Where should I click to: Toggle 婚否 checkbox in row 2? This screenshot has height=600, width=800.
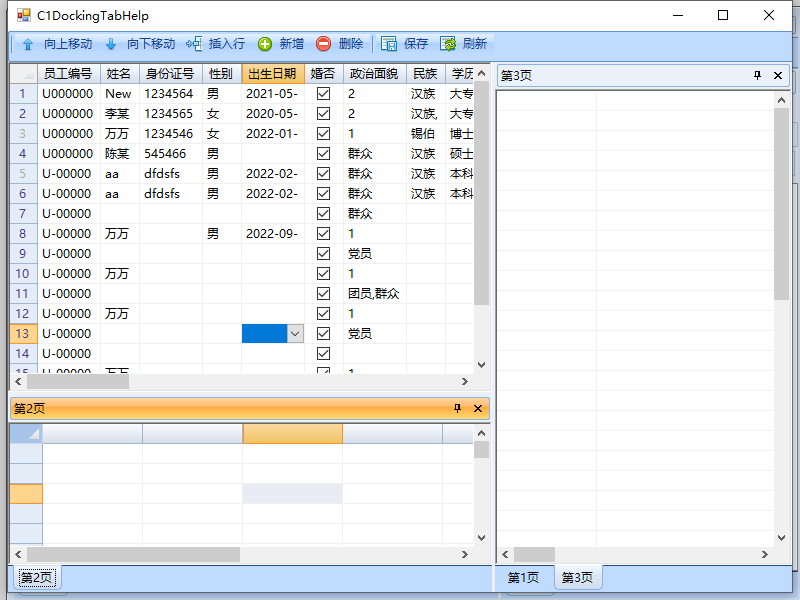323,113
